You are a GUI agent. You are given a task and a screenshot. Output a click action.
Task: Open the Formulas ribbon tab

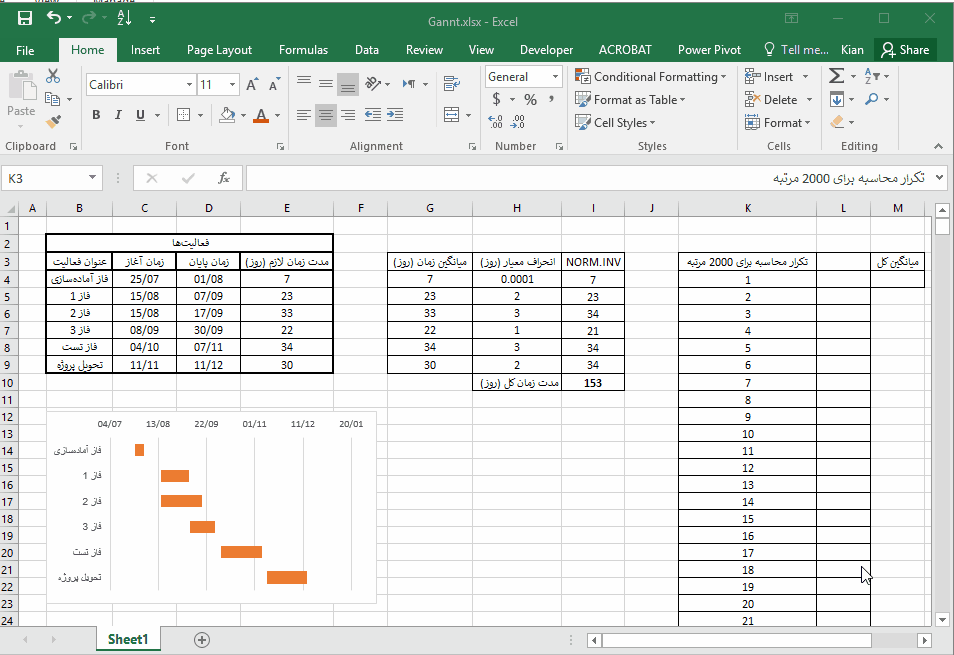tap(303, 50)
